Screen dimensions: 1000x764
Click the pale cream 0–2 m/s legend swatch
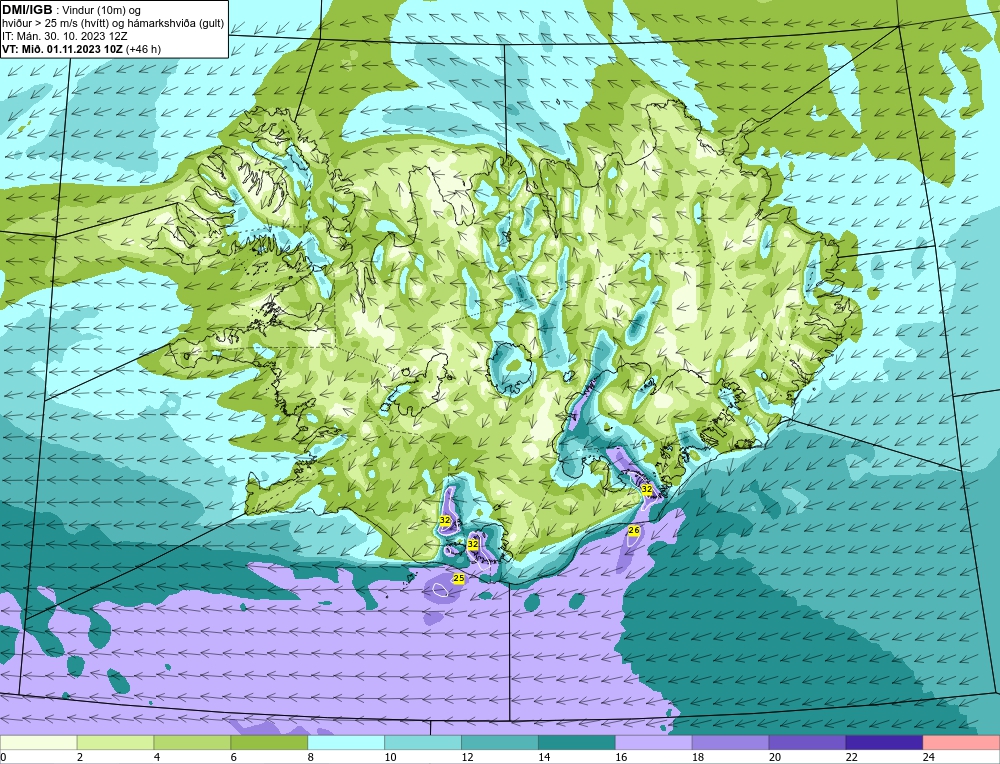point(38,743)
